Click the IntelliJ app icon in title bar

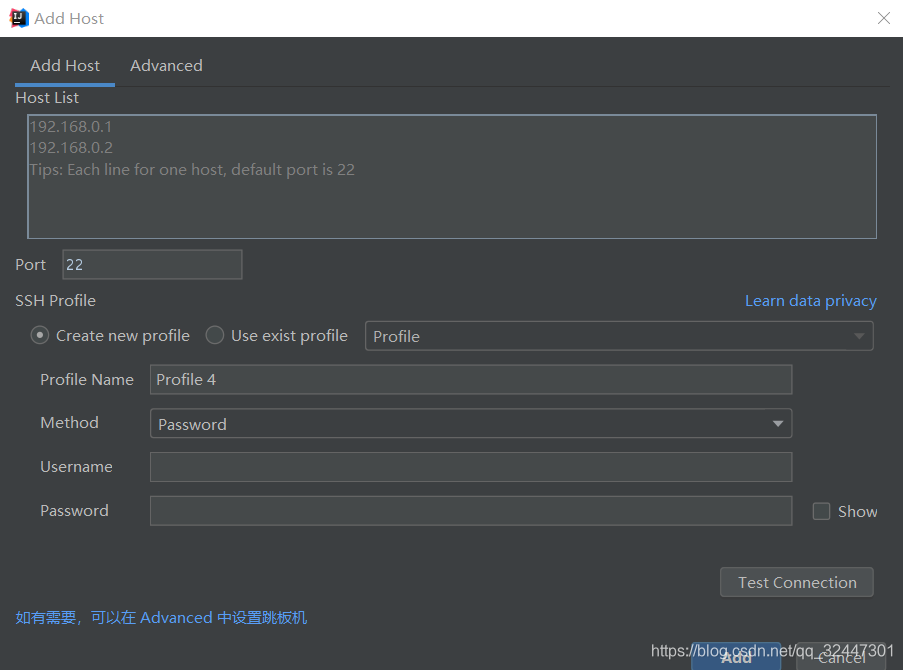(x=19, y=18)
